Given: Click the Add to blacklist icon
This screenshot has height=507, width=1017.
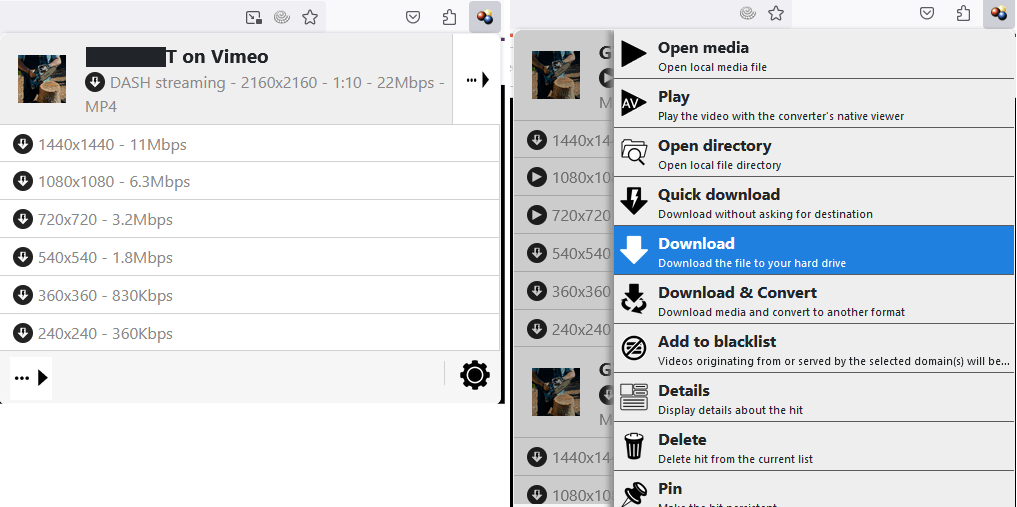Looking at the screenshot, I should 634,348.
